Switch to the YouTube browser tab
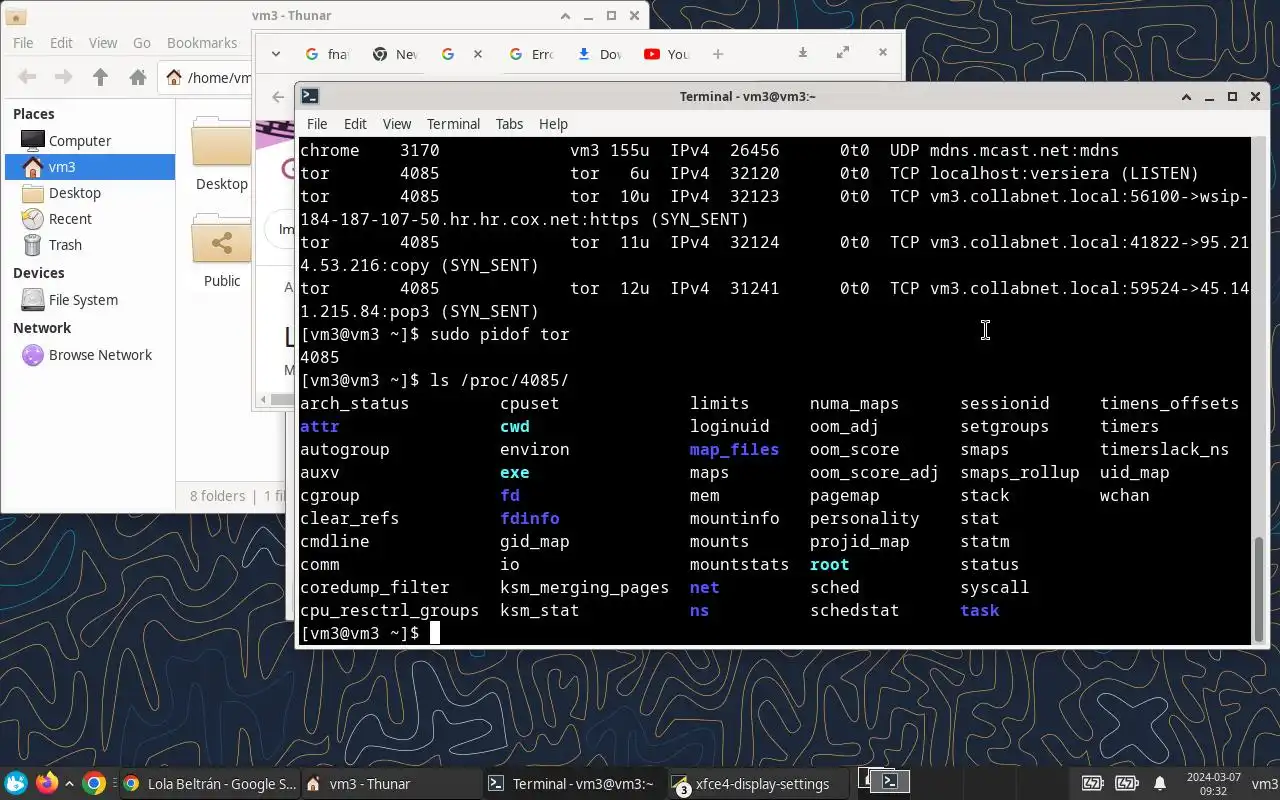The height and width of the screenshot is (800, 1280). (667, 54)
